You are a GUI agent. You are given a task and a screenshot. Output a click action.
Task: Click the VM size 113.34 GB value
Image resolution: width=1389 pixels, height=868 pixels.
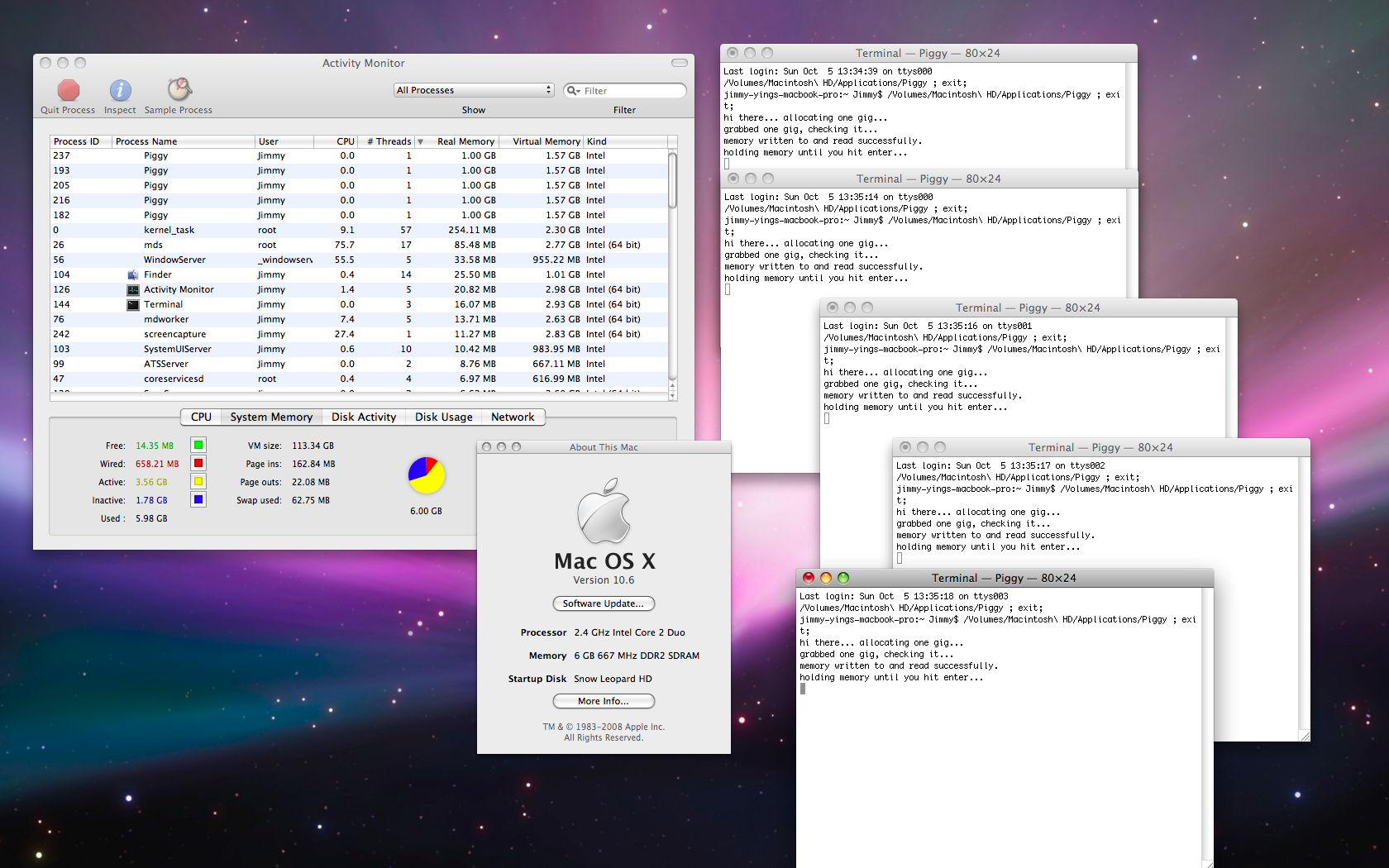click(x=313, y=446)
